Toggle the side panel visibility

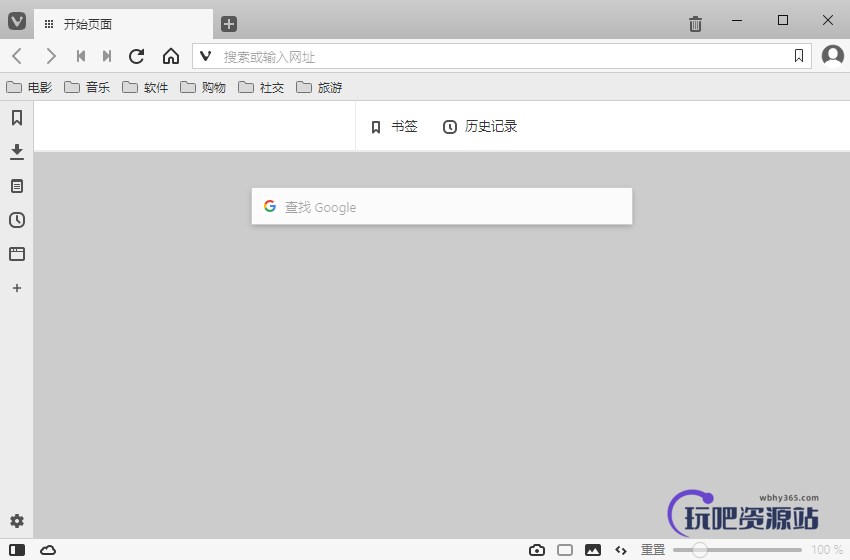point(17,550)
